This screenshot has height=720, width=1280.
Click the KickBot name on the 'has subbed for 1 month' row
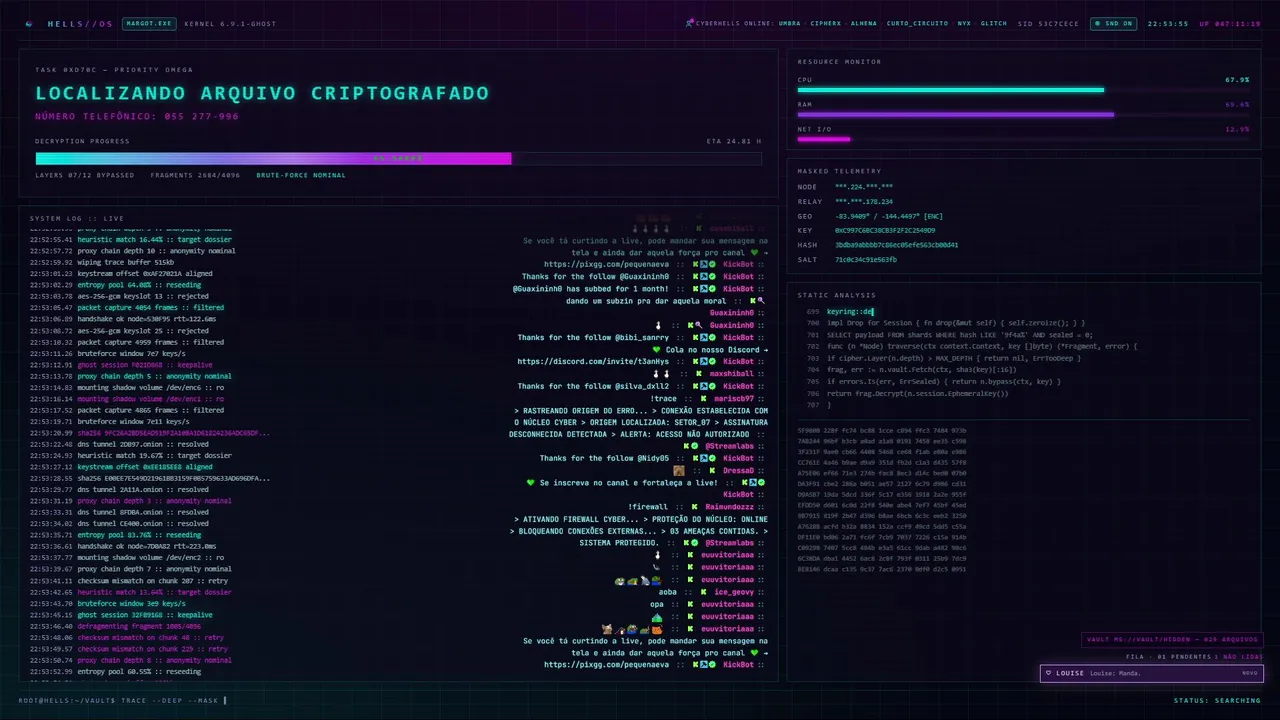click(738, 289)
